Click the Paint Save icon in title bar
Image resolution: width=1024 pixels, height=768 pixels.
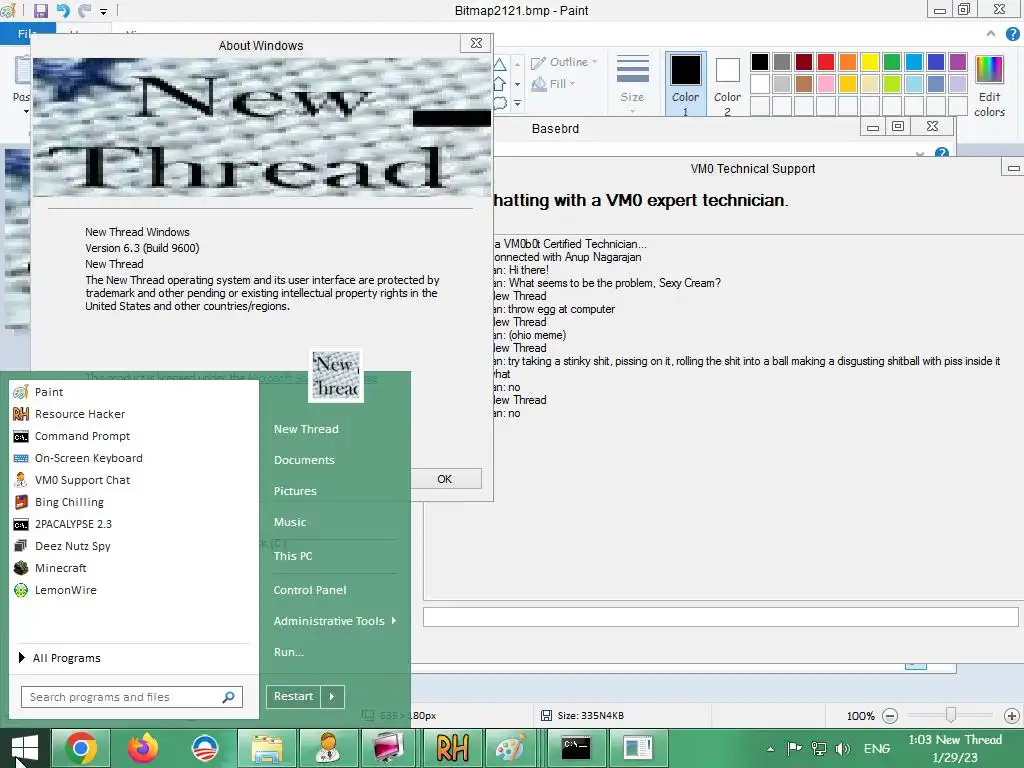(40, 10)
